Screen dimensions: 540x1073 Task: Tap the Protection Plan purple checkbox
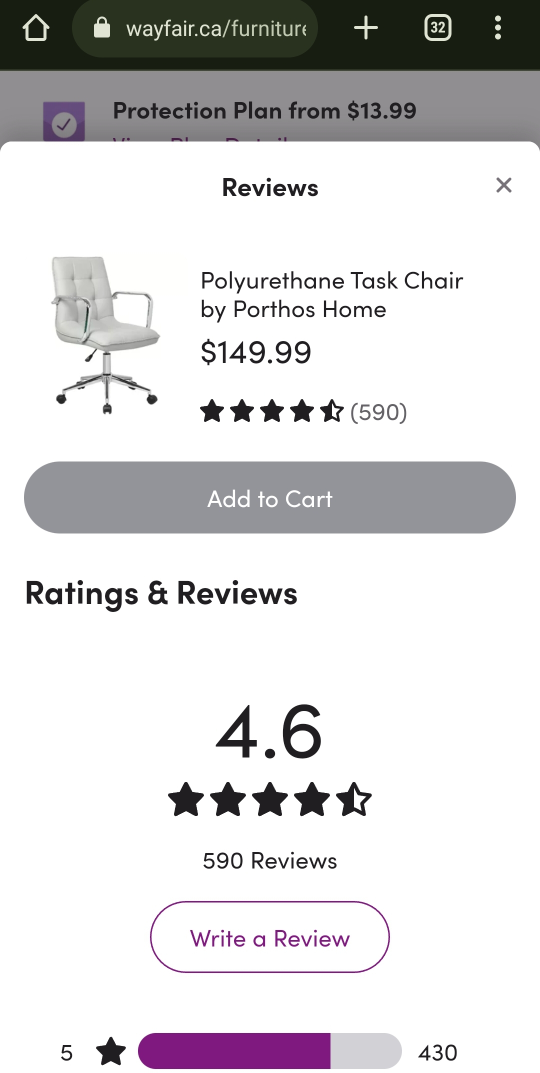click(64, 122)
